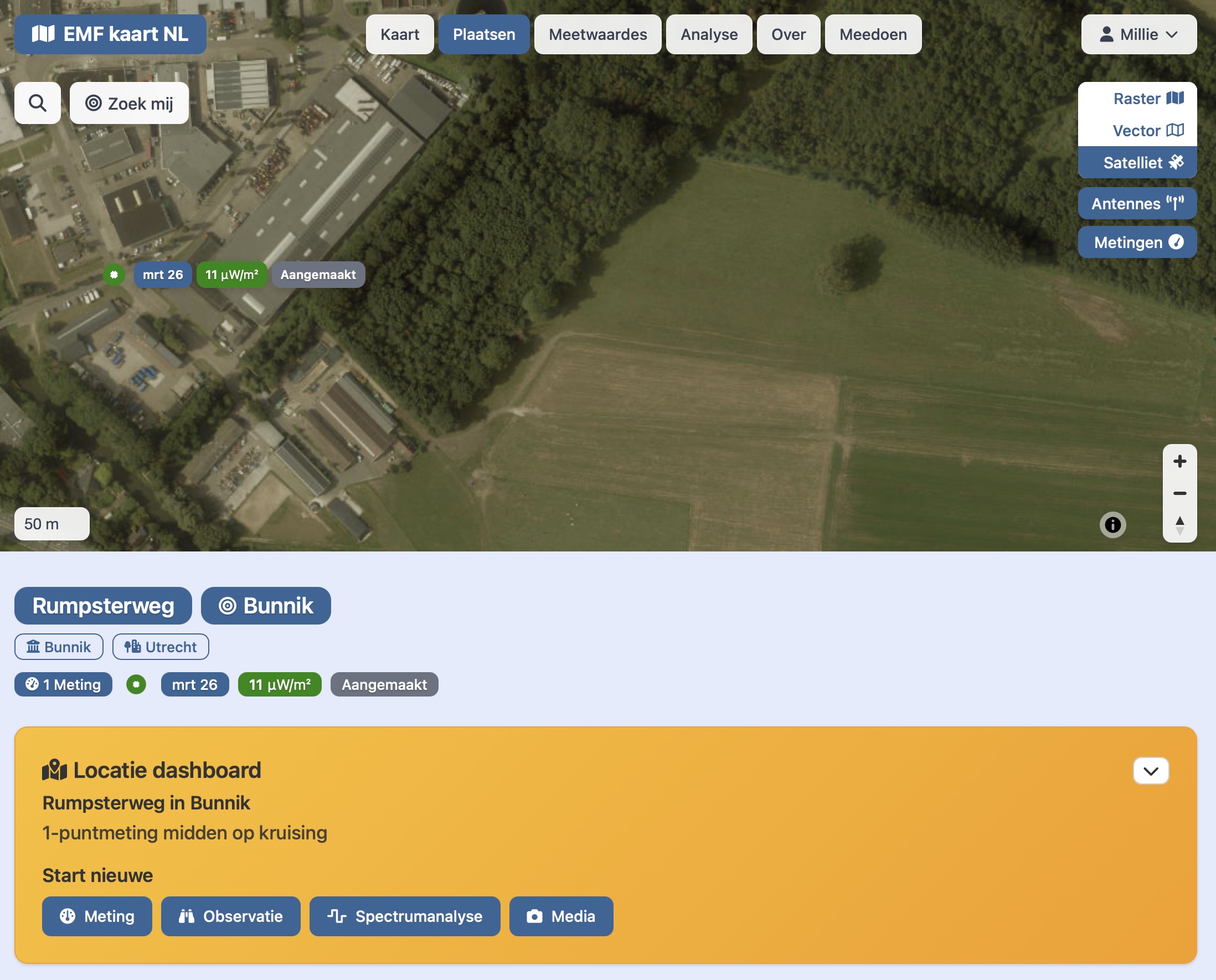The width and height of the screenshot is (1216, 980).
Task: Open the Utrecht province tag
Action: point(161,647)
